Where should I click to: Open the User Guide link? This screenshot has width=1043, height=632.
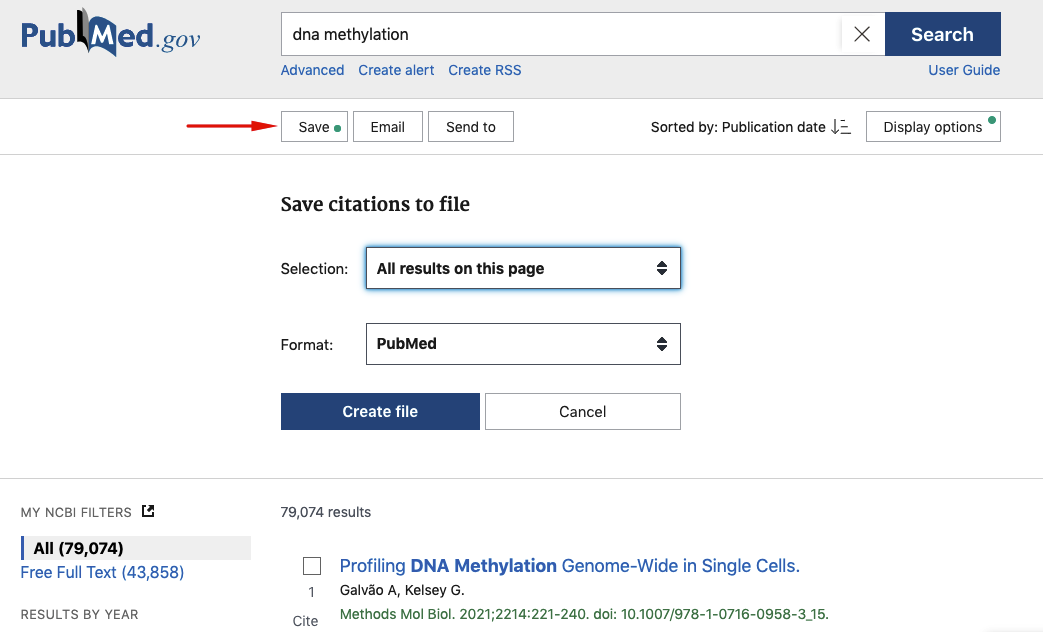tap(965, 70)
